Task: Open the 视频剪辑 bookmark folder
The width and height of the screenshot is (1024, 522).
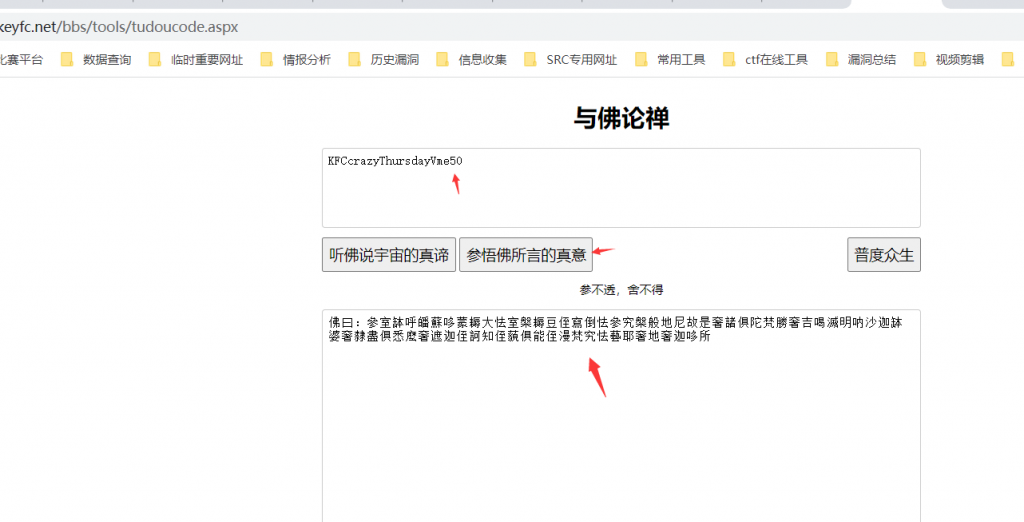Action: (x=950, y=60)
